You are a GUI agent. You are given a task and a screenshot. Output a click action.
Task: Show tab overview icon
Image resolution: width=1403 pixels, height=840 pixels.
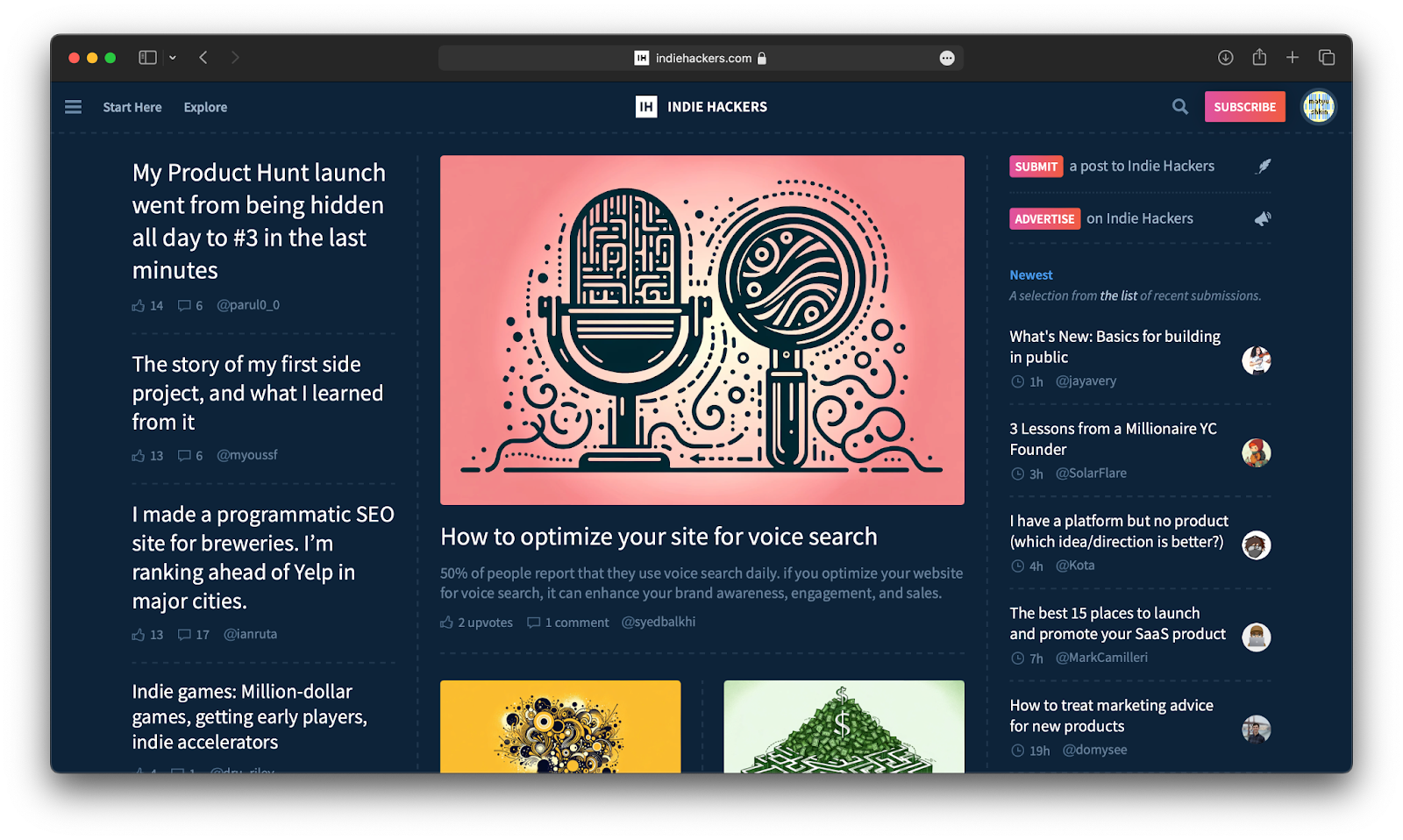(1327, 58)
